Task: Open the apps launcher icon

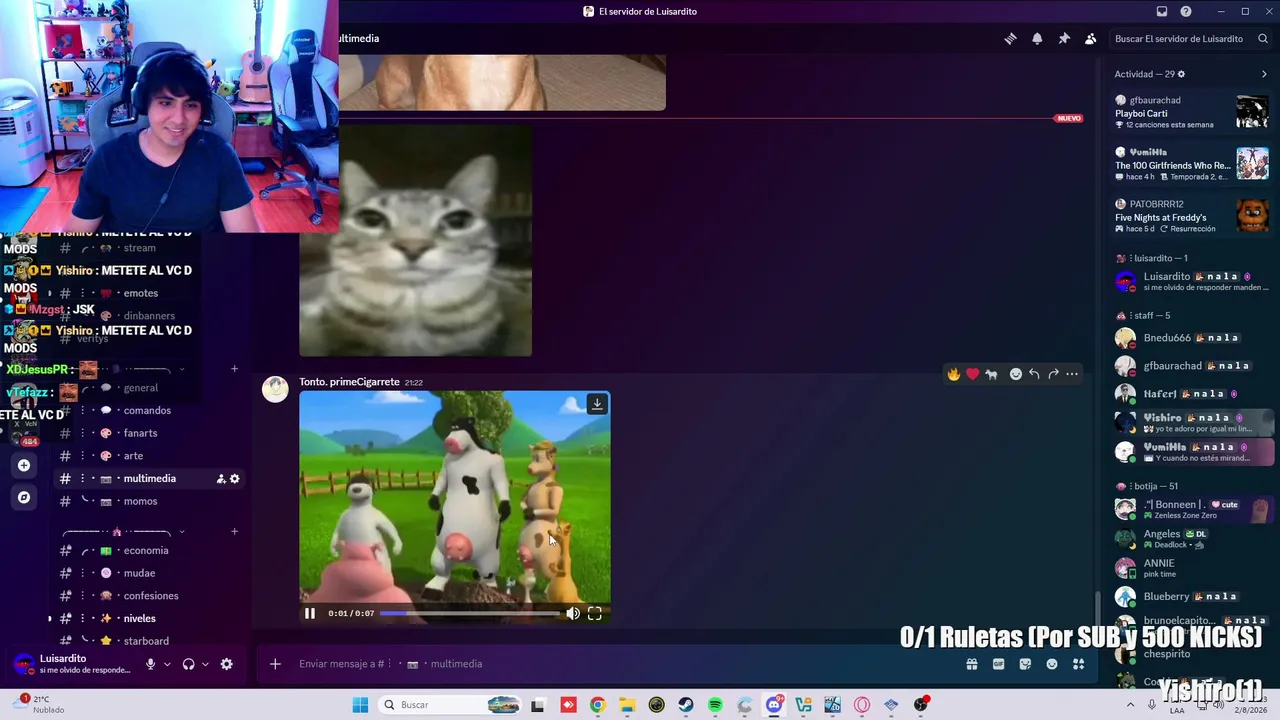Action: coord(1079,664)
